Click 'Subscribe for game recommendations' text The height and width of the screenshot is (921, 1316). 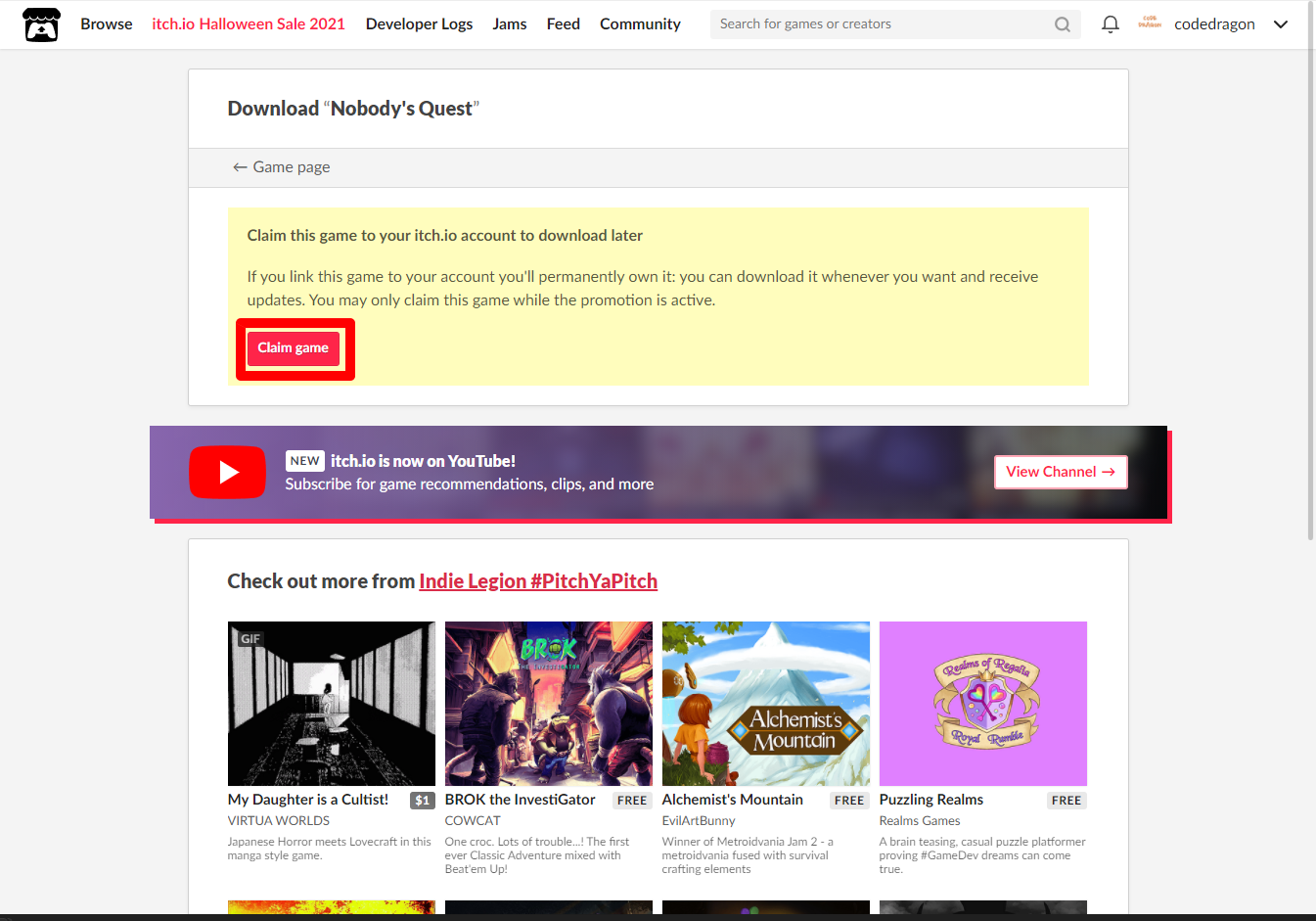click(470, 484)
